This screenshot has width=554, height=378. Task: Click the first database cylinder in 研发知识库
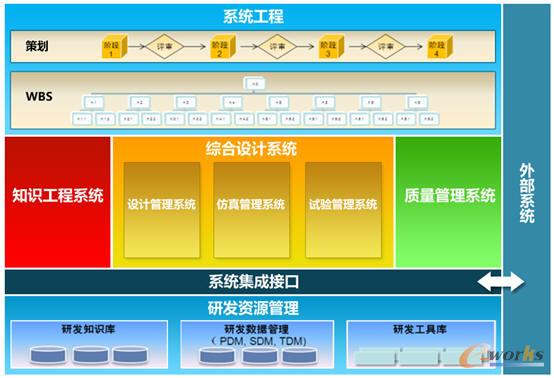48,355
